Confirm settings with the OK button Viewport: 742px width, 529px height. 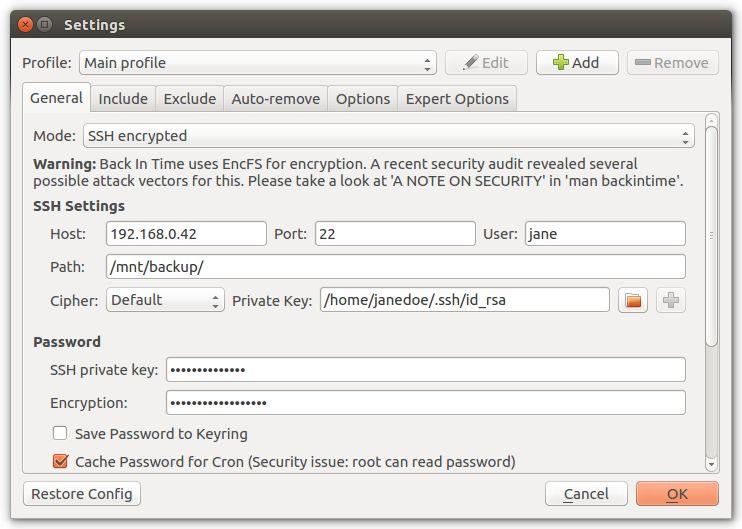677,494
